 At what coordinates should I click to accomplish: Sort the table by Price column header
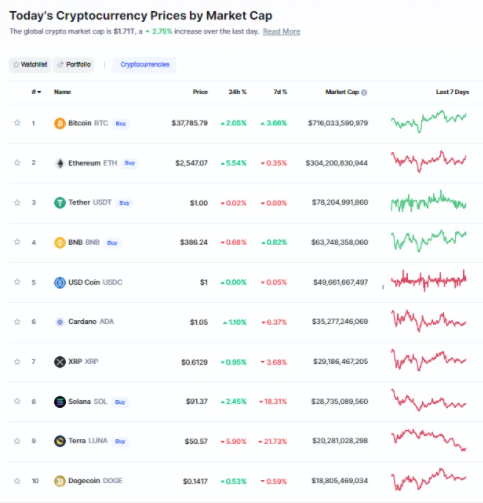[x=200, y=92]
